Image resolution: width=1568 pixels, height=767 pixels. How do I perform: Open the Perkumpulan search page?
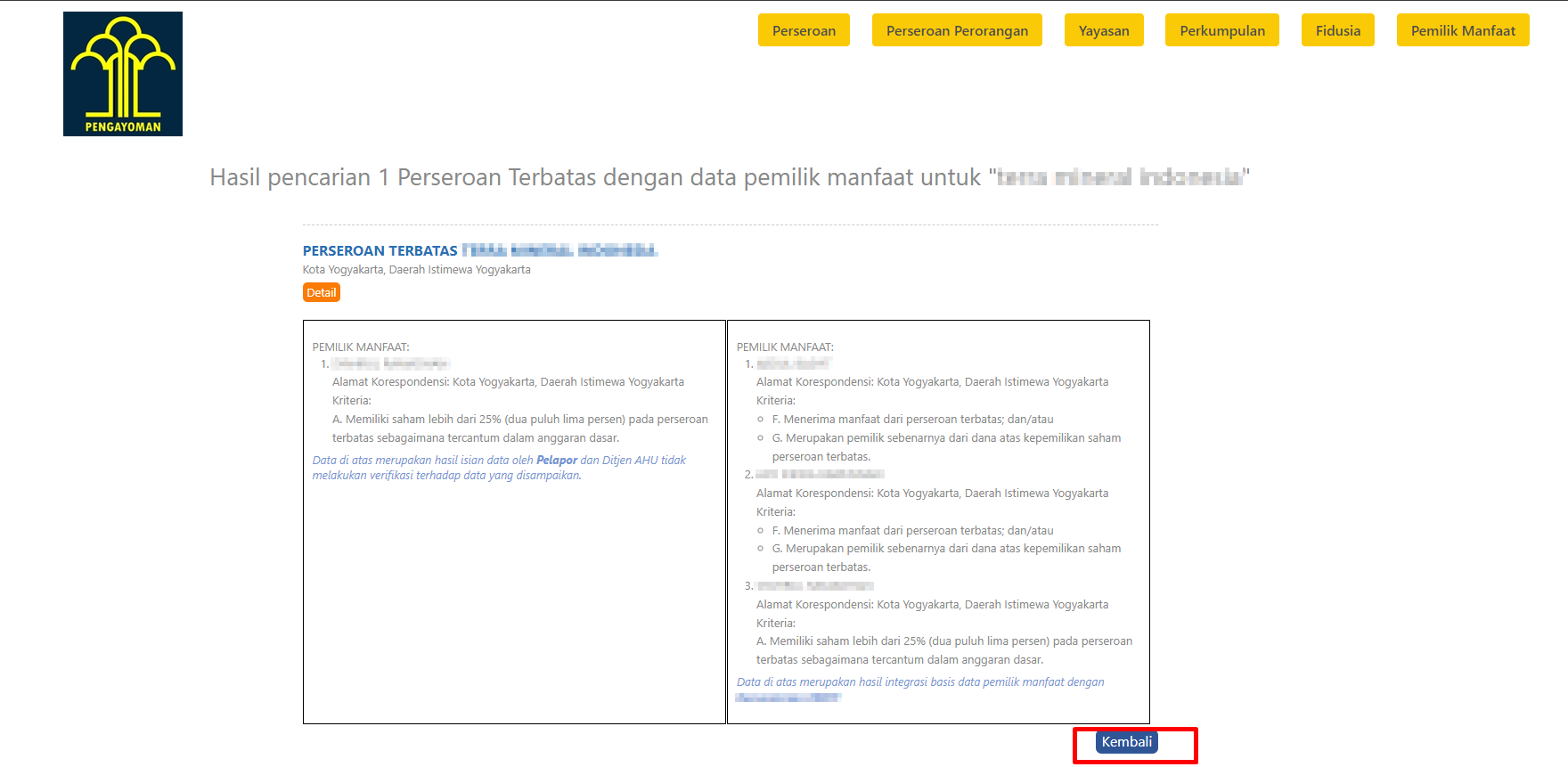coord(1221,30)
